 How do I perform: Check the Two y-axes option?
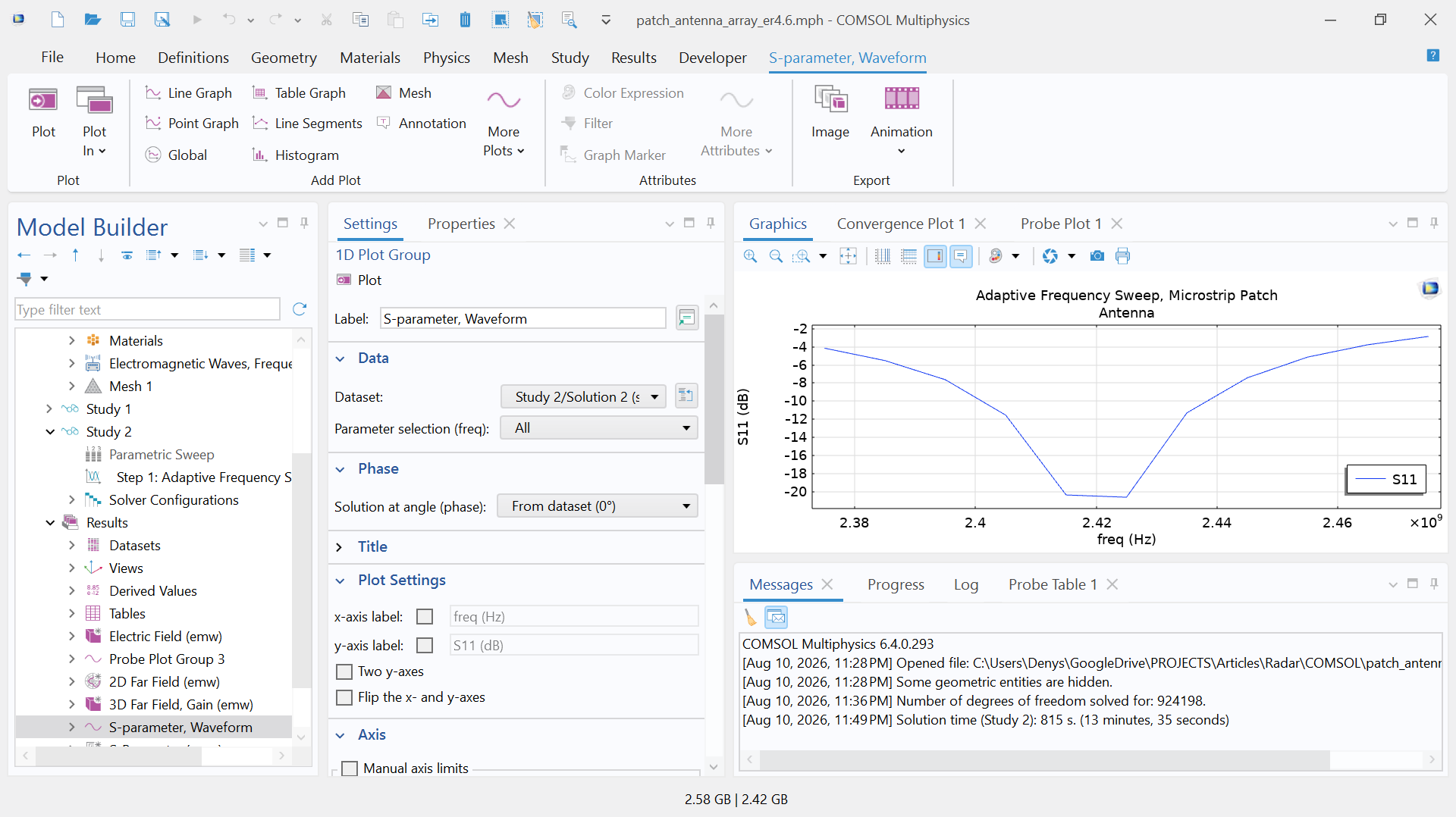[x=344, y=671]
